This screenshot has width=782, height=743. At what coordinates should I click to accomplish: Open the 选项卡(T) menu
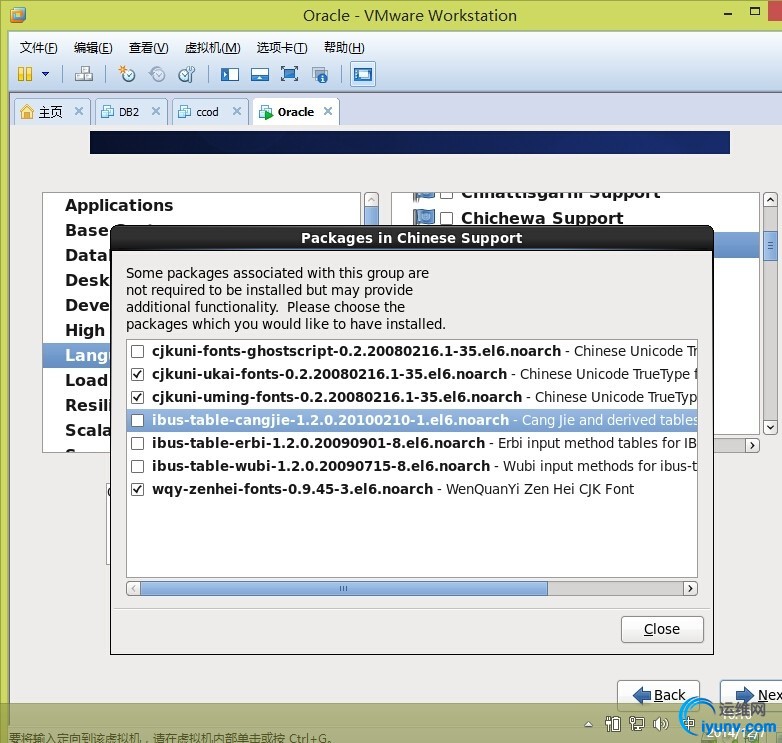click(x=282, y=48)
